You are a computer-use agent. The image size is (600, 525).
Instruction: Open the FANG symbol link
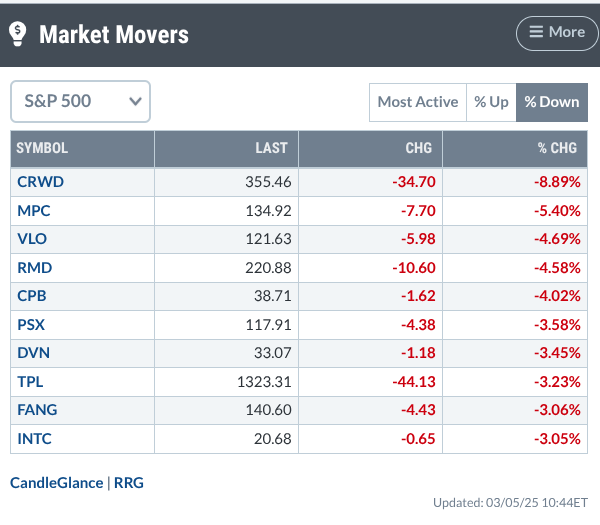(x=37, y=410)
